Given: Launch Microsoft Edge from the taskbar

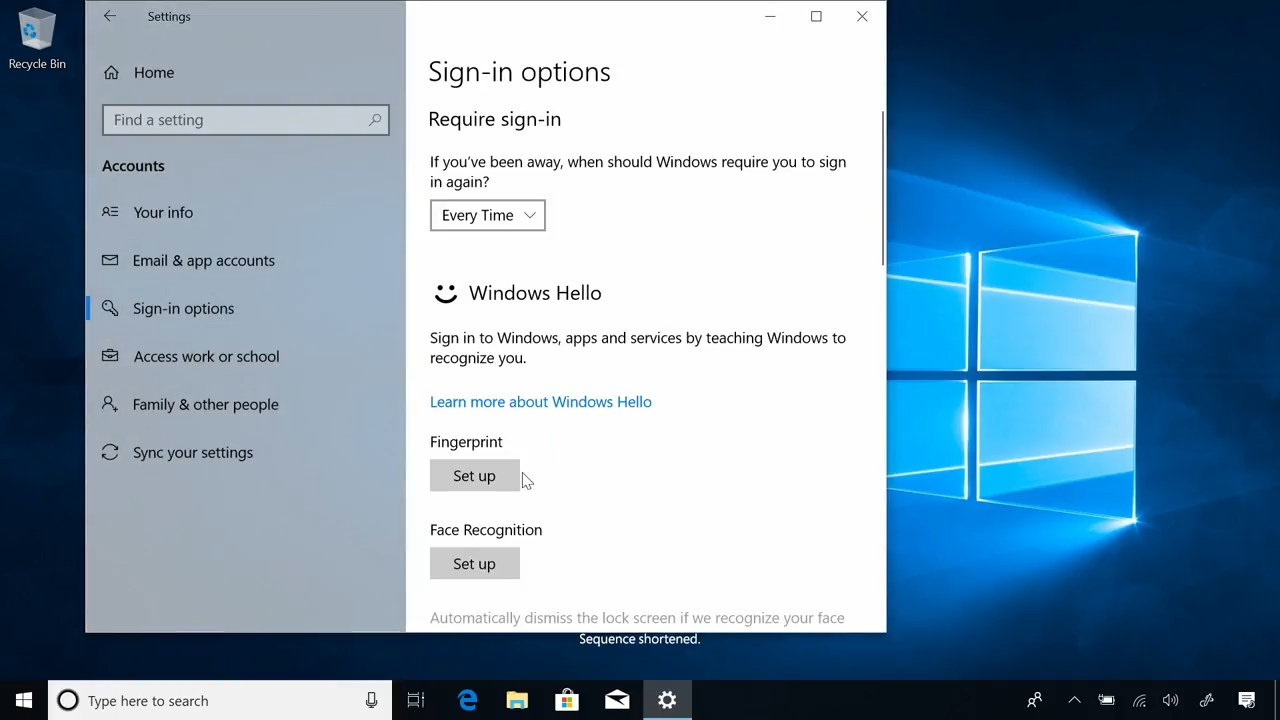Looking at the screenshot, I should pos(467,701).
